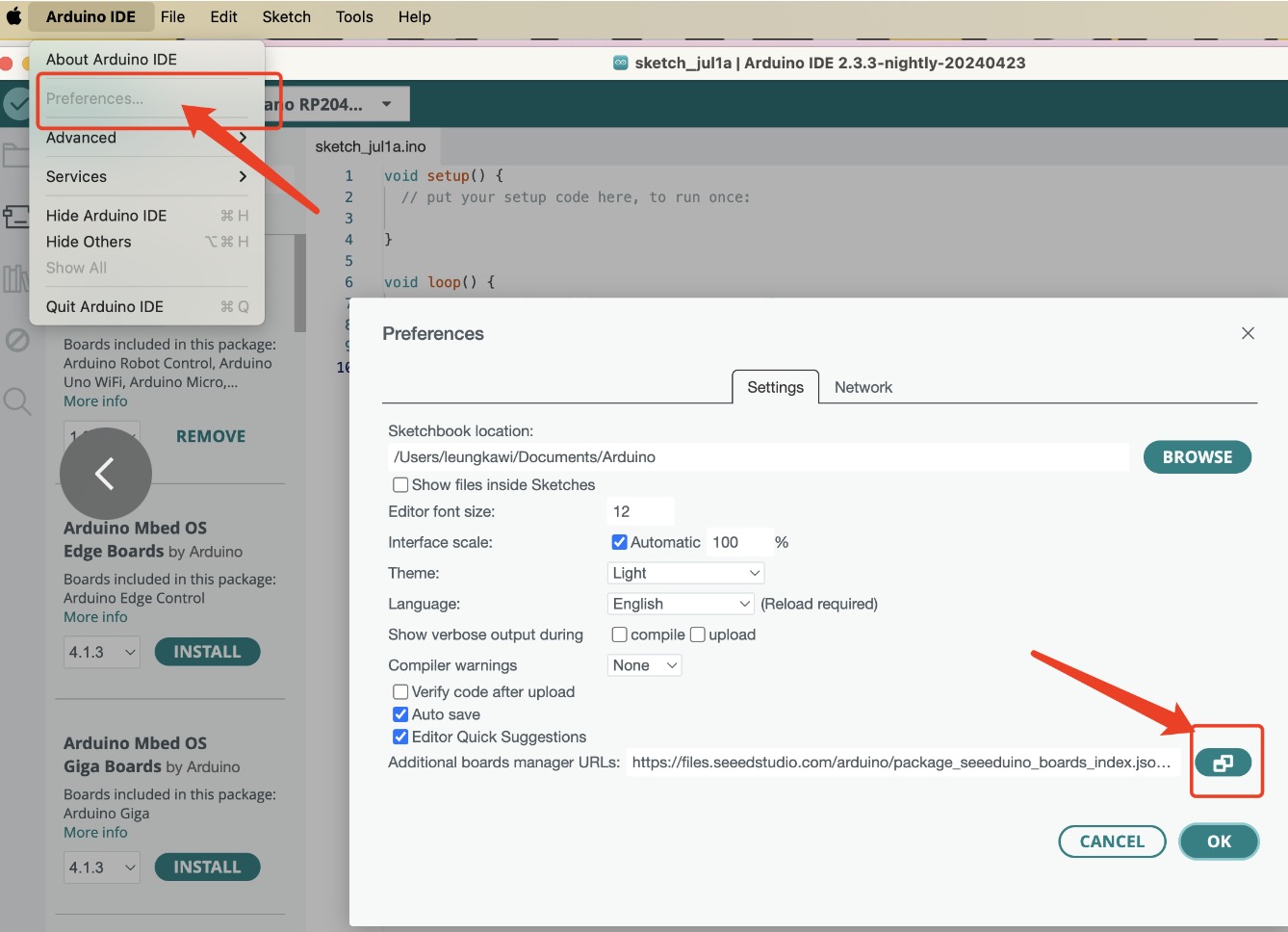Open the Help menu
This screenshot has width=1288, height=932.
point(415,16)
